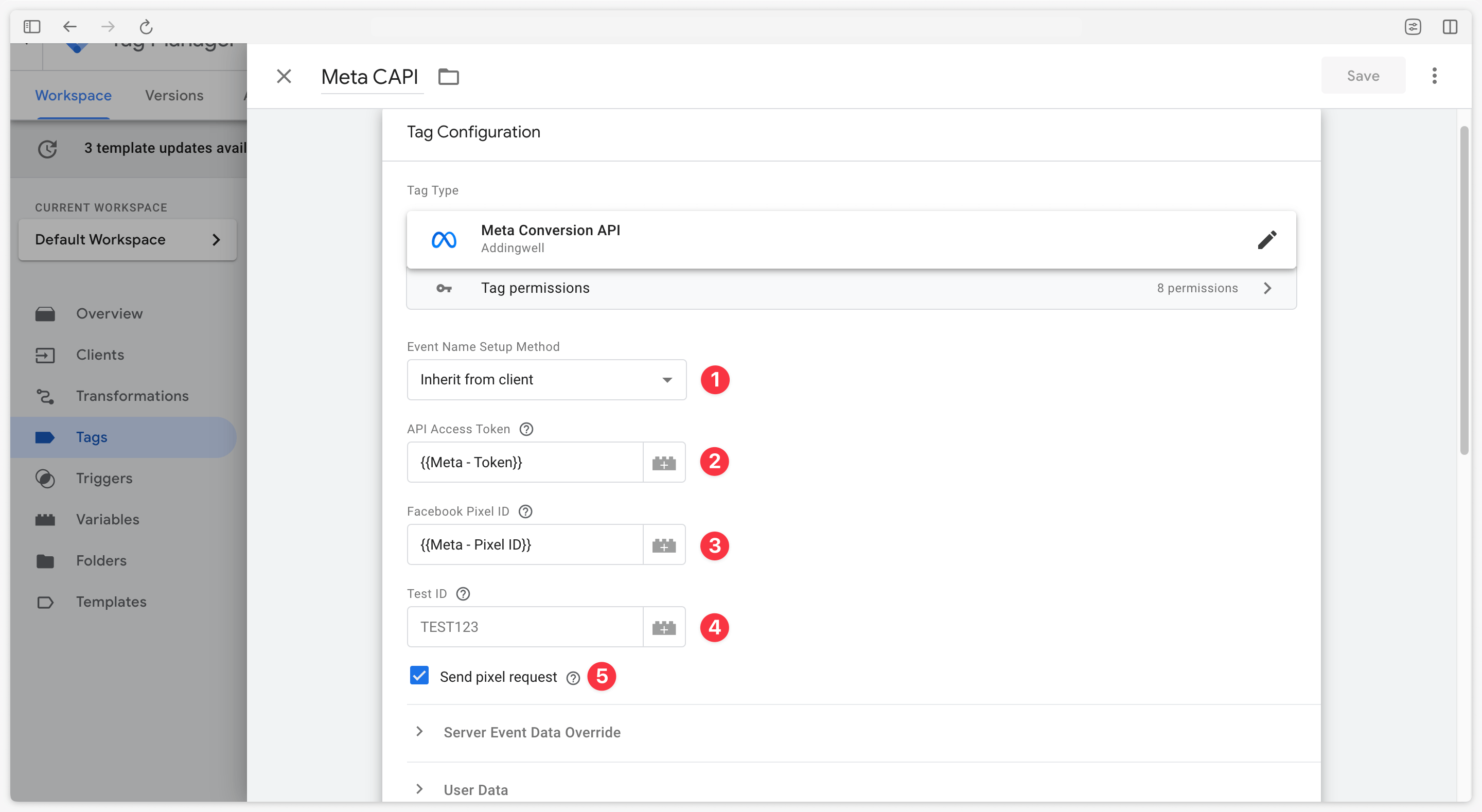Click the Facebook Pixel ID input field
This screenshot has width=1482, height=812.
click(525, 544)
